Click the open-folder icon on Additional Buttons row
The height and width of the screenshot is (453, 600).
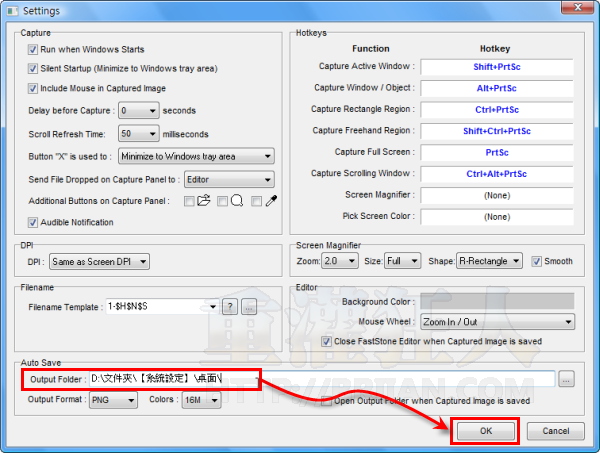pyautogui.click(x=203, y=201)
